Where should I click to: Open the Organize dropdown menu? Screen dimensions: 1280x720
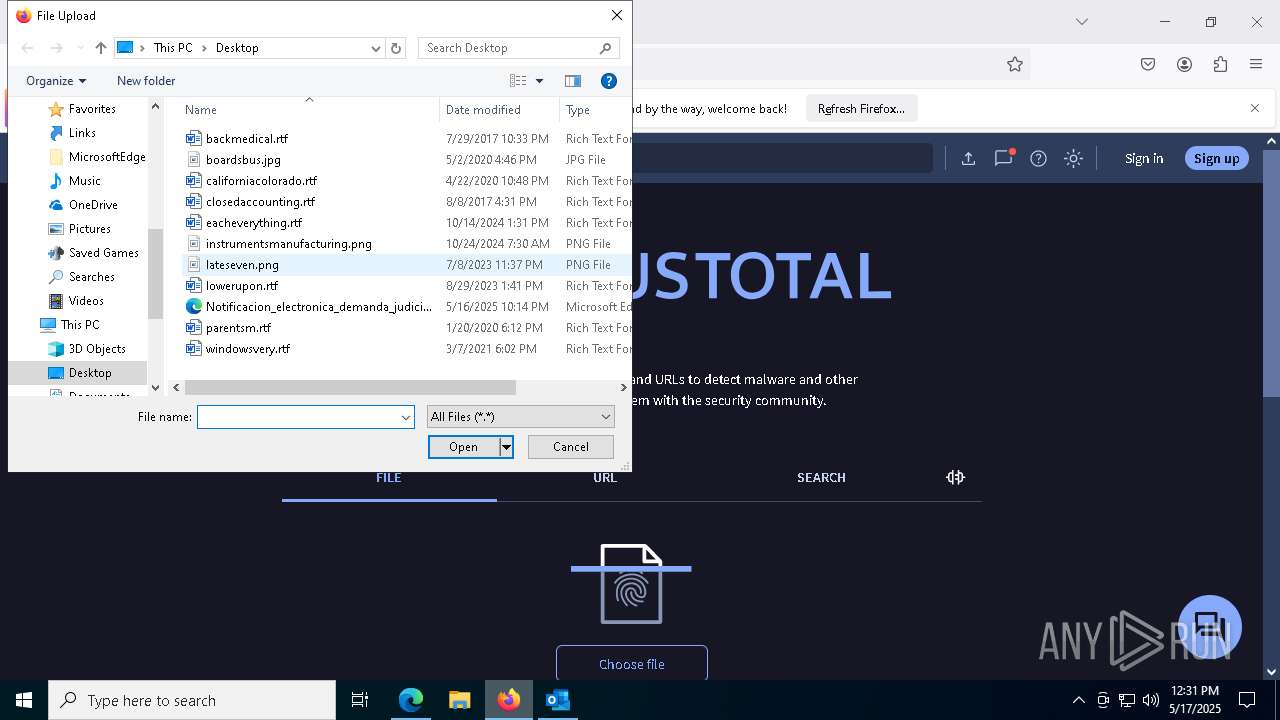pyautogui.click(x=56, y=81)
